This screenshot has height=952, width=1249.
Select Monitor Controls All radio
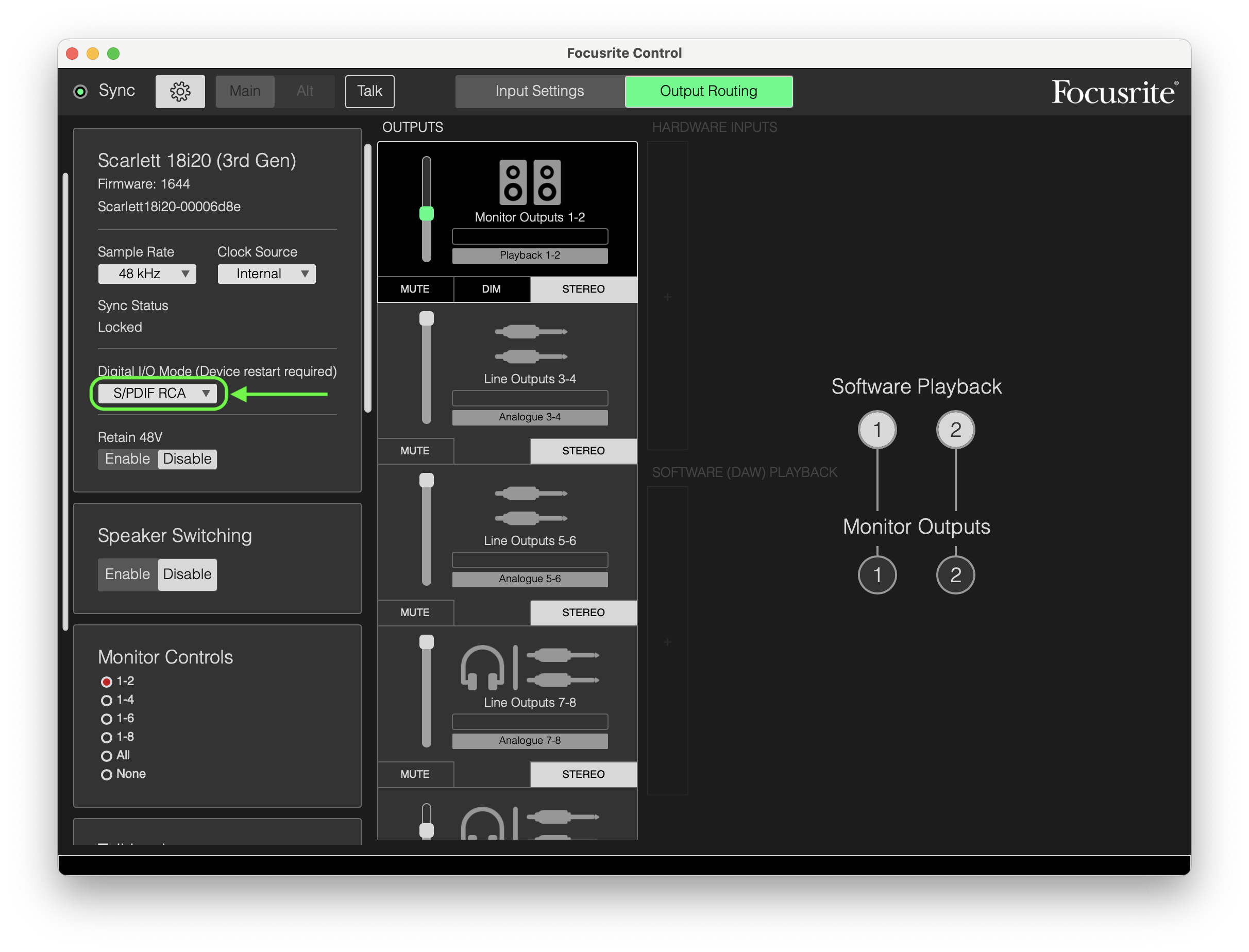107,756
